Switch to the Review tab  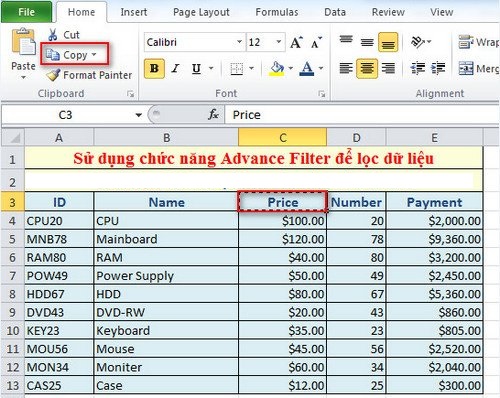pyautogui.click(x=388, y=12)
